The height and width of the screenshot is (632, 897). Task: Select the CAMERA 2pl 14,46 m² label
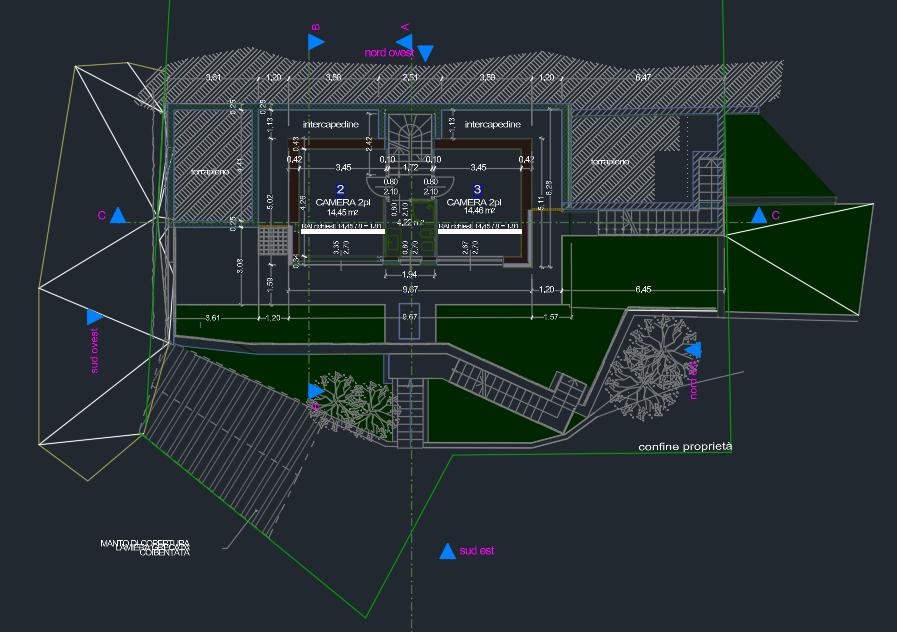(x=475, y=207)
